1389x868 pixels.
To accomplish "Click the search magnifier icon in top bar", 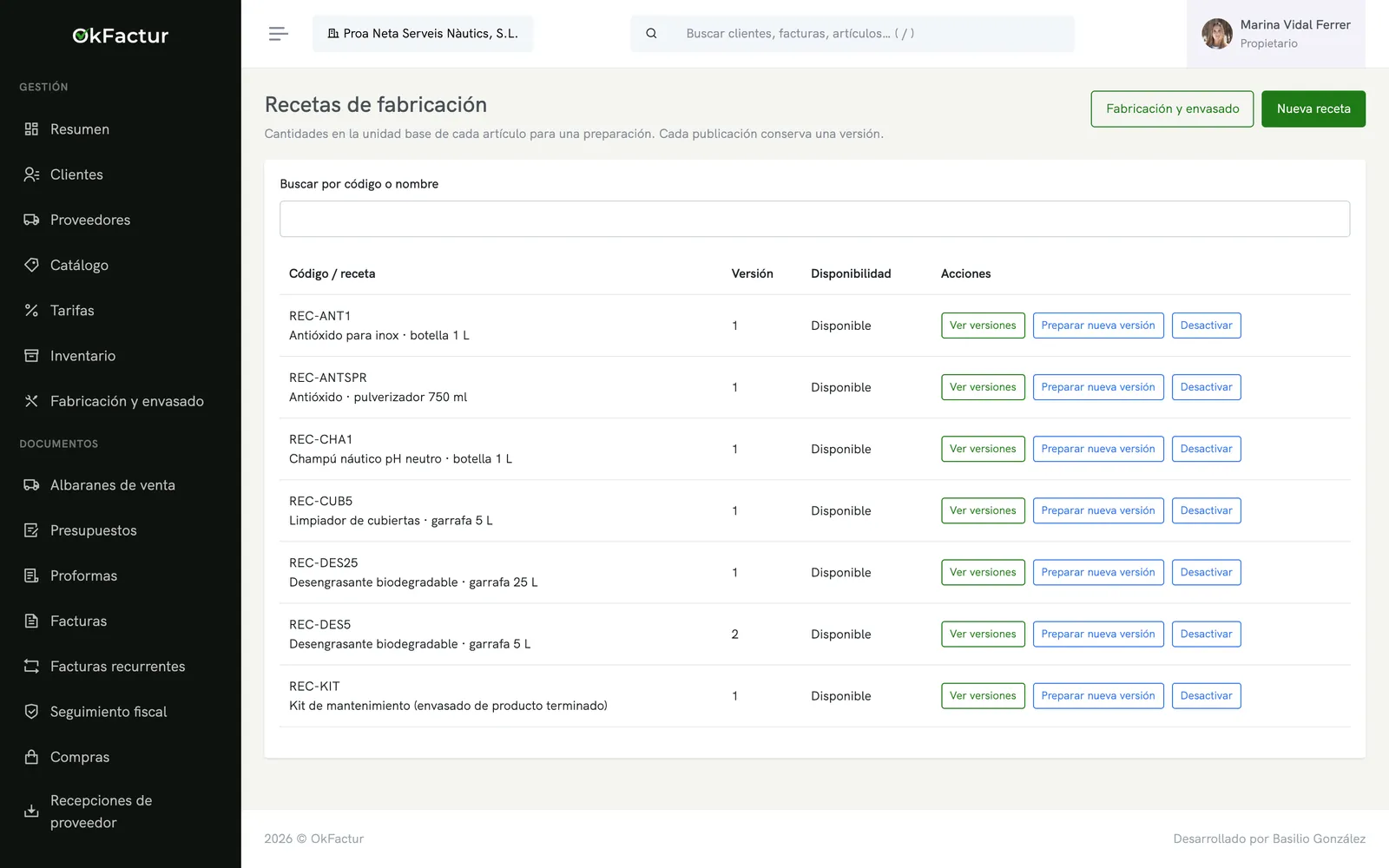I will coord(651,34).
